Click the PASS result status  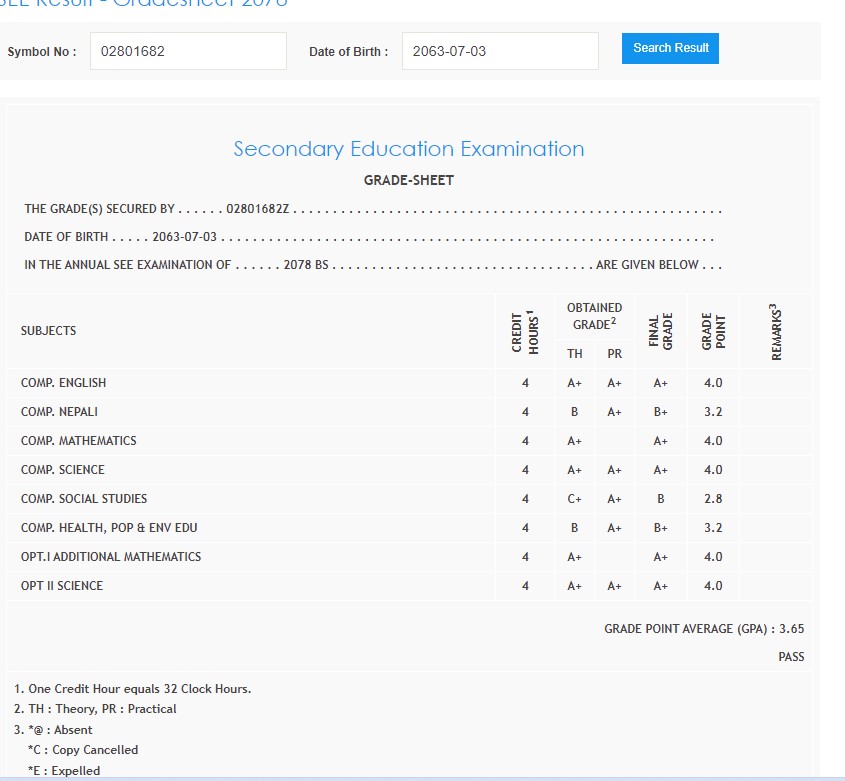[x=791, y=657]
